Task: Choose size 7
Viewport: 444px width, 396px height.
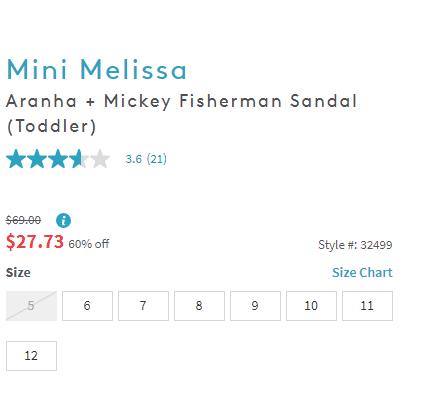Action: (143, 306)
